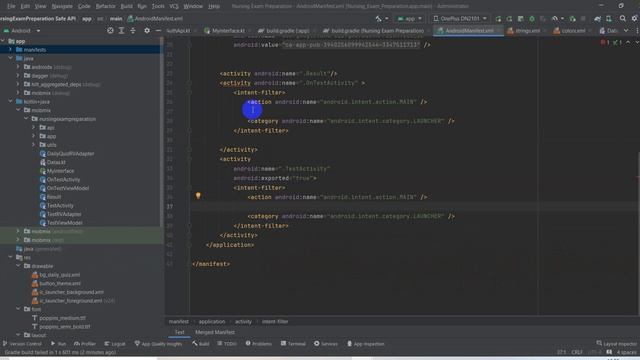Expand the dagger package
Screen dimensions: 640x360
18,76
